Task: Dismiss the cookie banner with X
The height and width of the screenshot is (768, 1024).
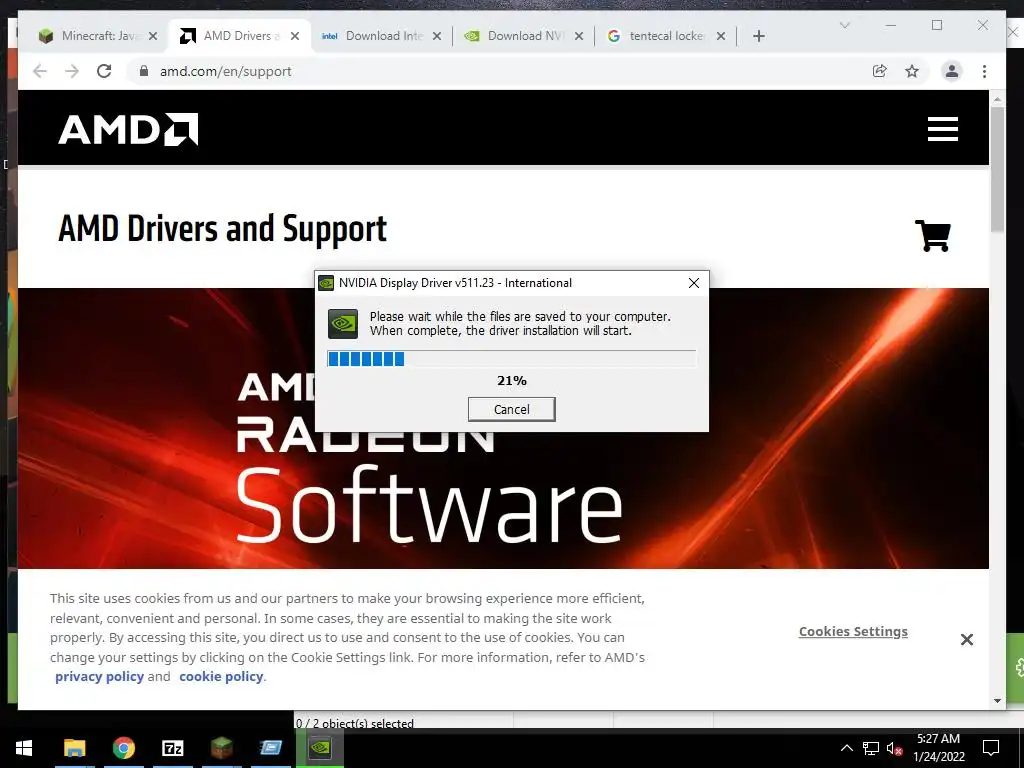Action: pos(967,639)
